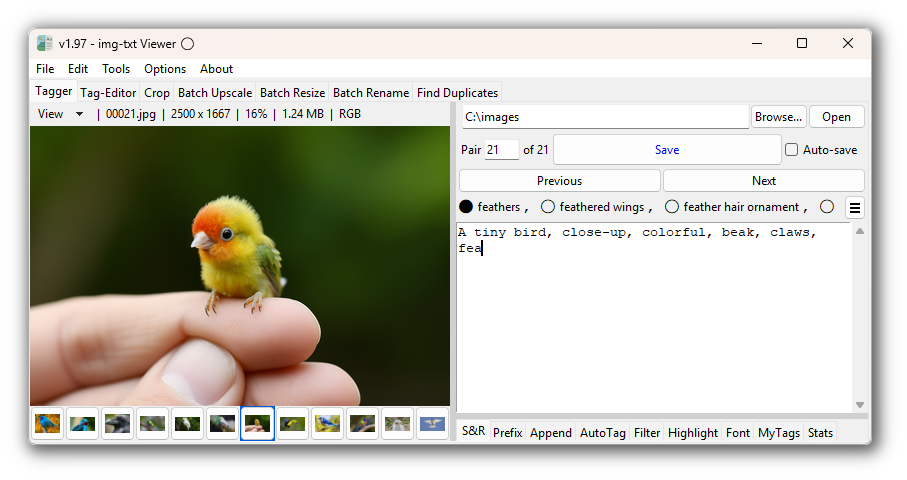Image resolution: width=907 pixels, height=480 pixels.
Task: Open the Tools menu
Action: (x=116, y=69)
